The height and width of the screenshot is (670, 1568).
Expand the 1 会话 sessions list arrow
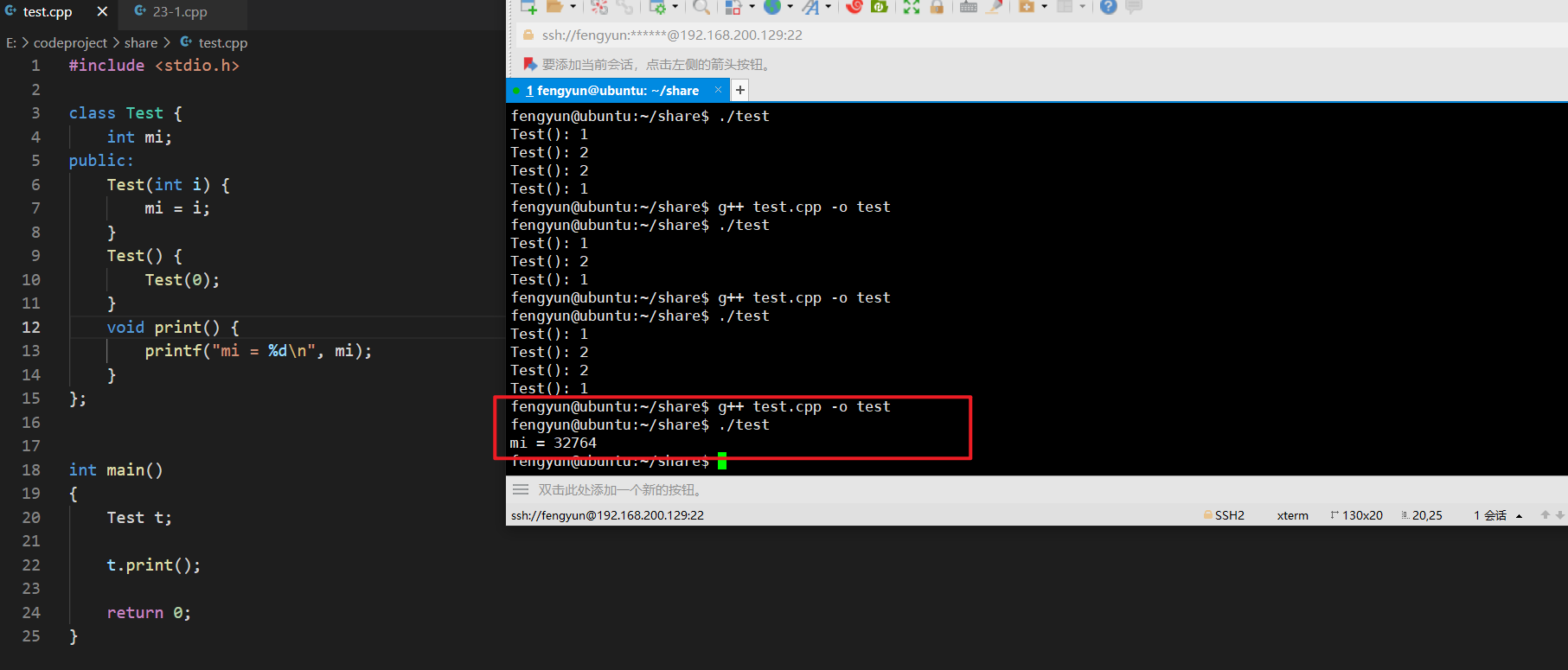click(1520, 516)
